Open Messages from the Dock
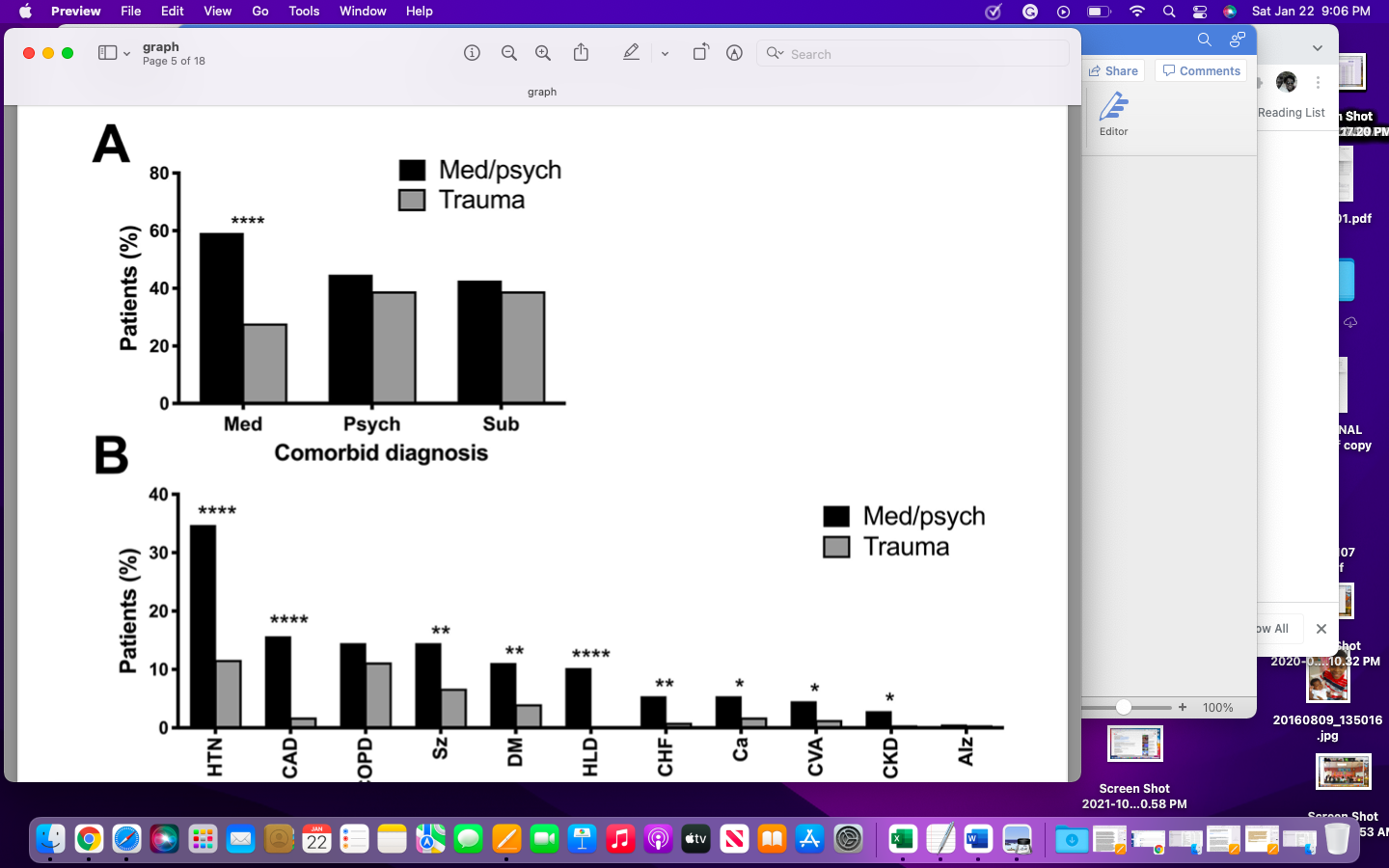Viewport: 1389px width, 868px height. tap(469, 839)
